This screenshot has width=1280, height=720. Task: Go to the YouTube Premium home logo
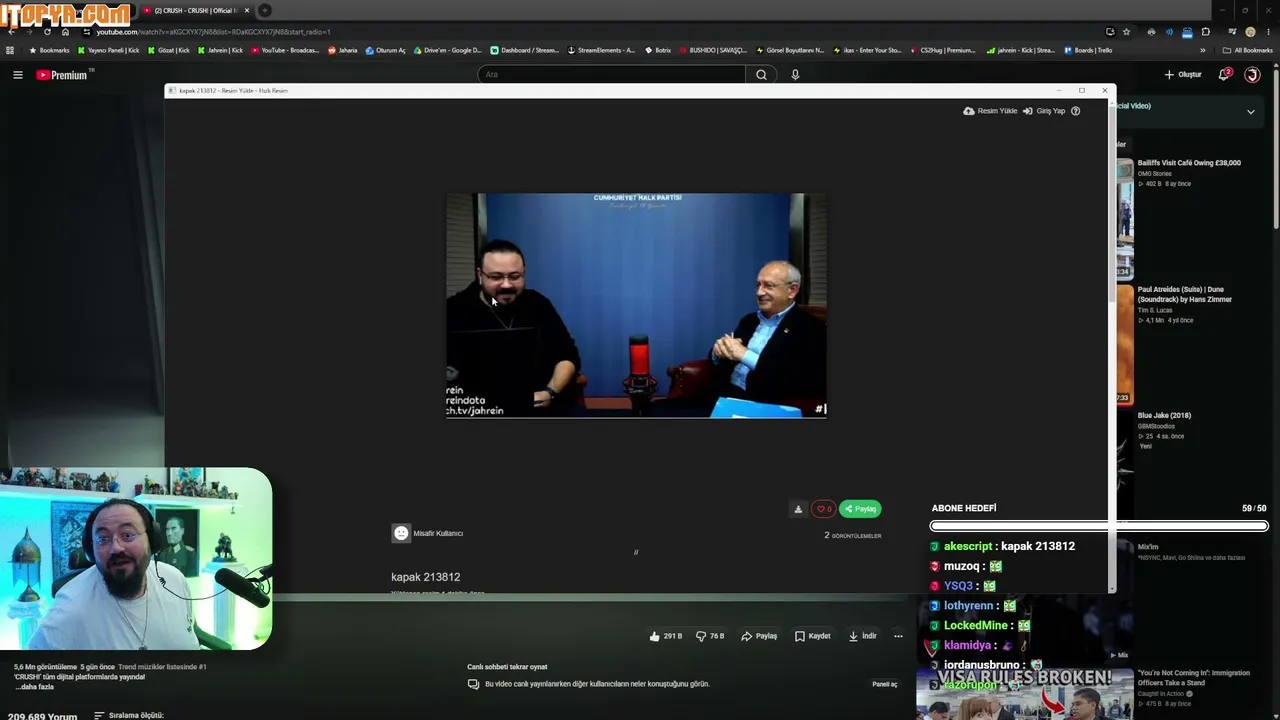pos(62,75)
